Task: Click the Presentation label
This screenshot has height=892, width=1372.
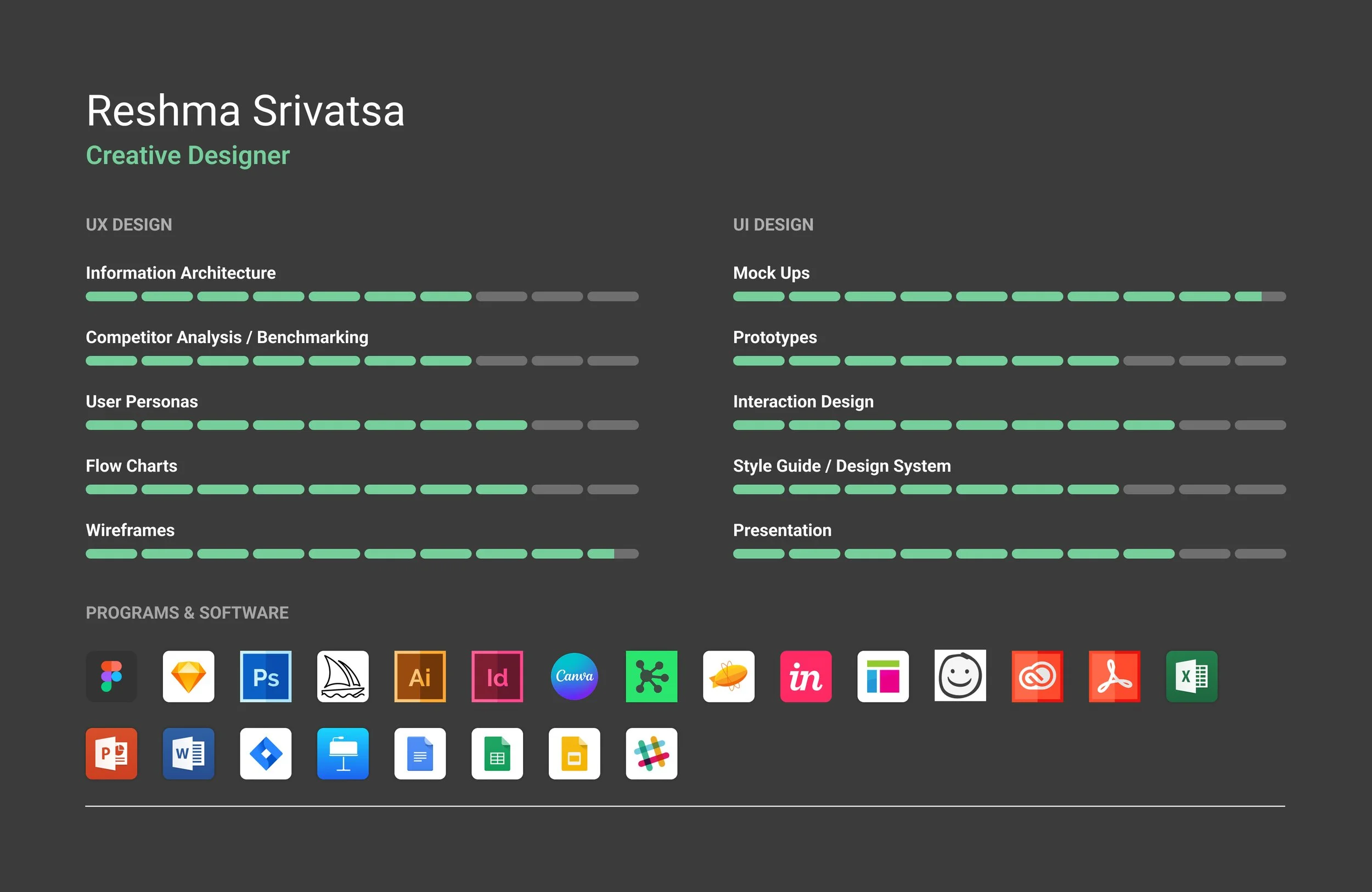Action: (x=782, y=530)
